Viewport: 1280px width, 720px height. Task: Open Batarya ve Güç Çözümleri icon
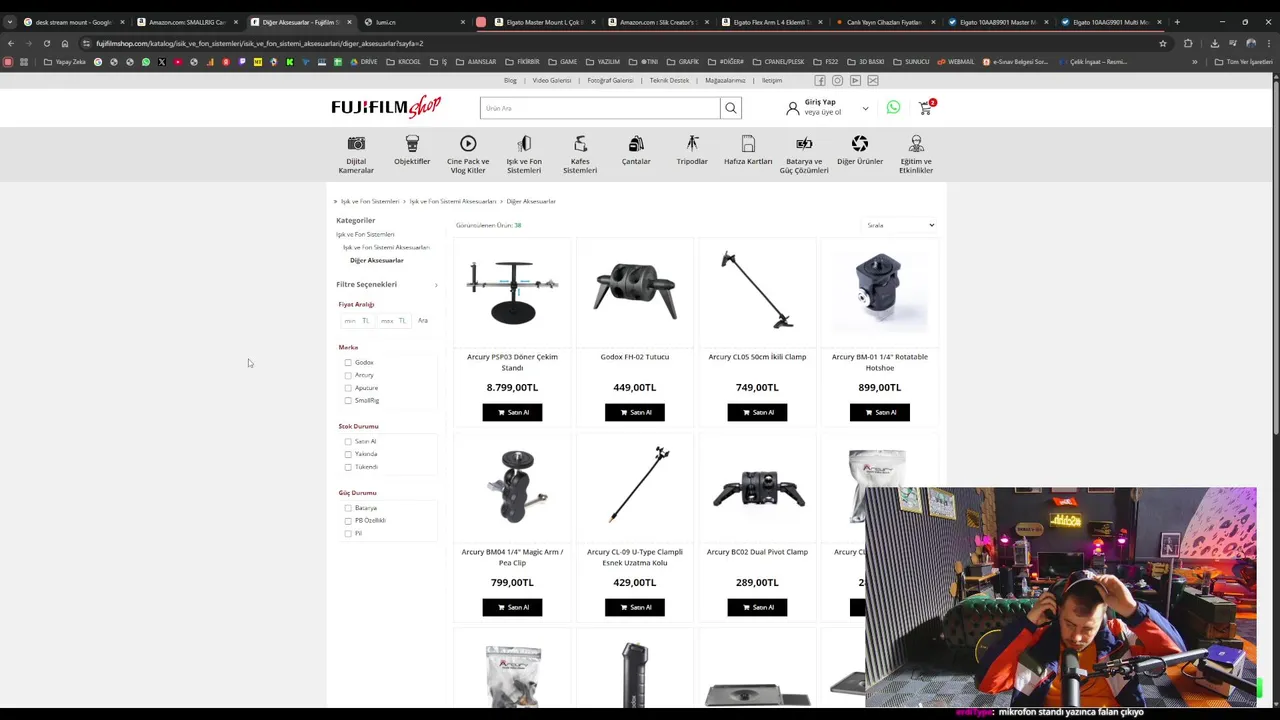coord(804,144)
